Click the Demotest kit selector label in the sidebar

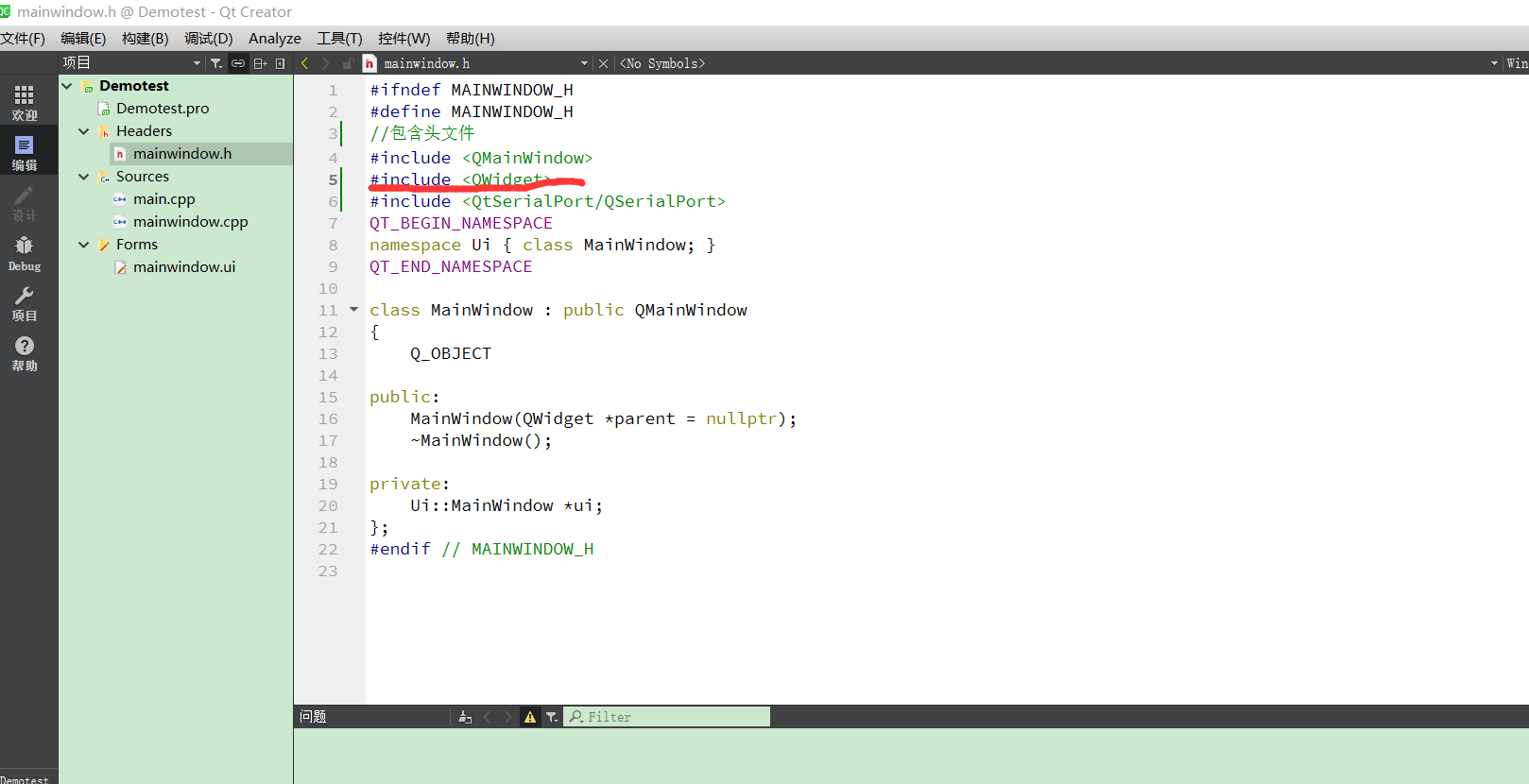pos(25,779)
